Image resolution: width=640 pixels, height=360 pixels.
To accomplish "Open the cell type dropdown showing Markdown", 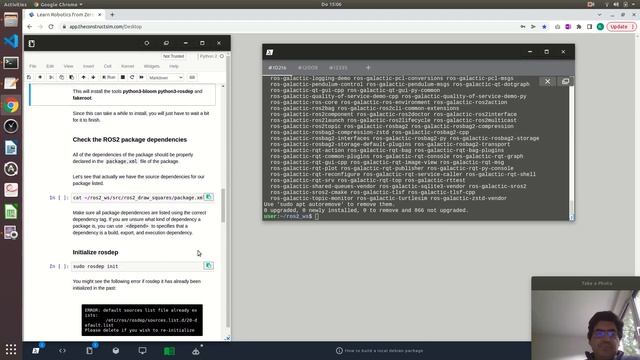I will [x=165, y=78].
